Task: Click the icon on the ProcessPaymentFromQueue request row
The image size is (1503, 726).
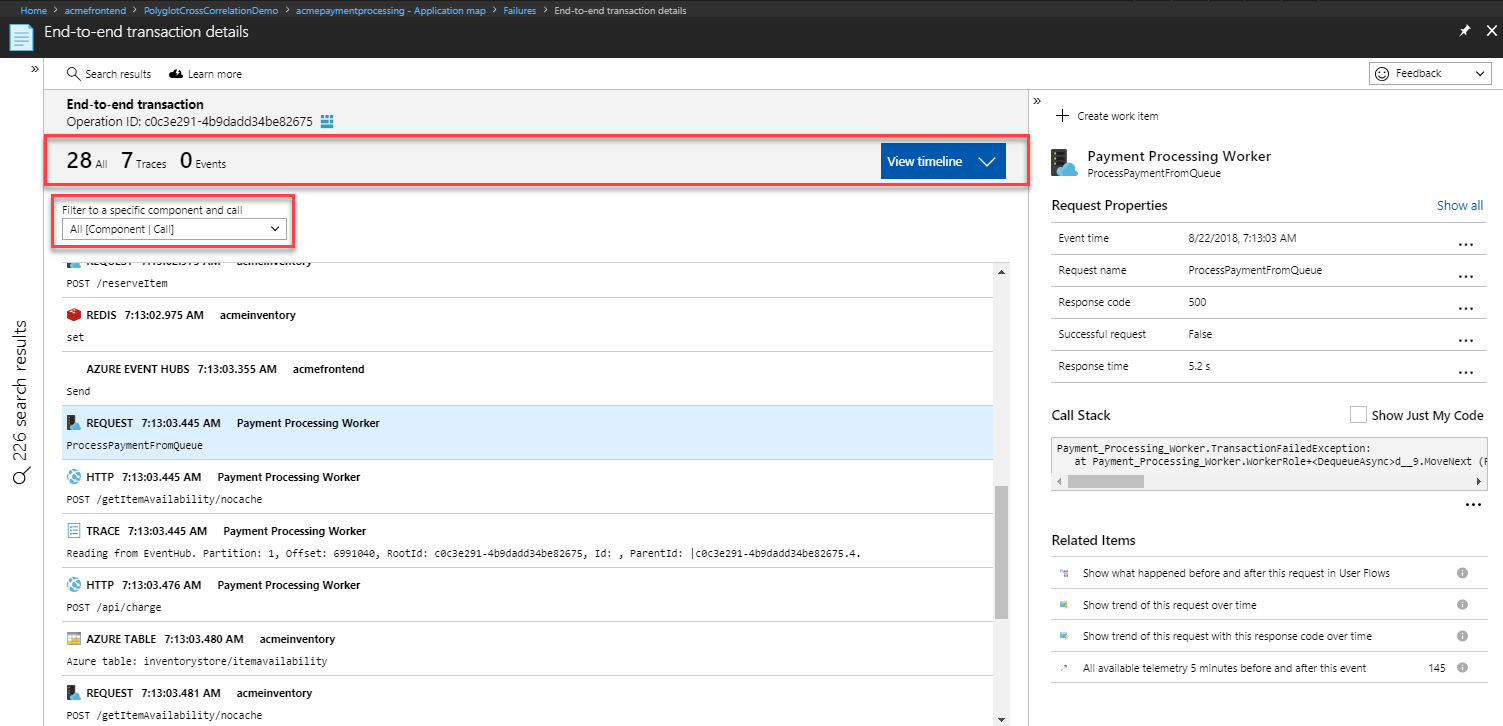Action: pos(73,423)
